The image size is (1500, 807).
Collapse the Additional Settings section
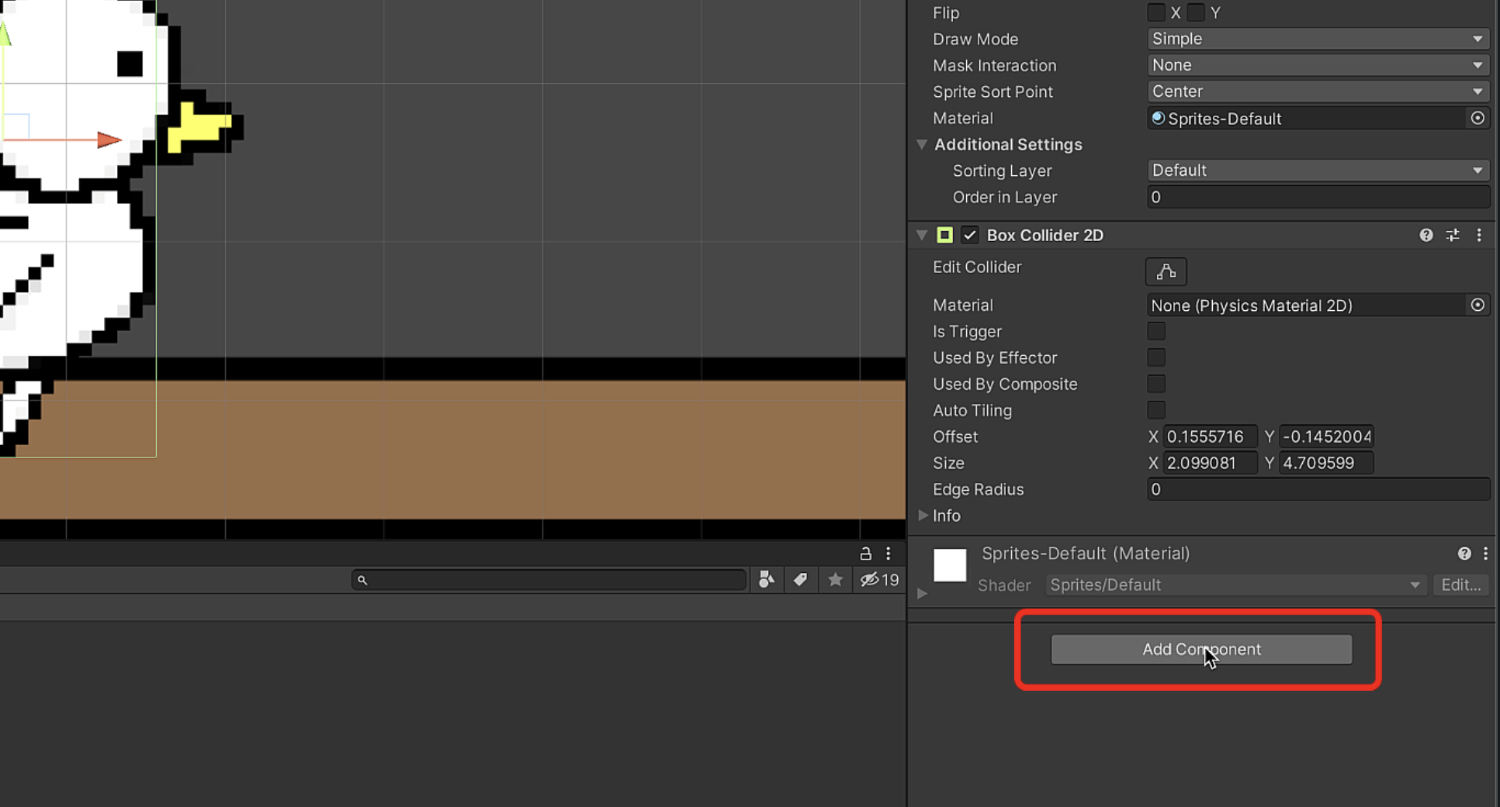click(x=922, y=144)
